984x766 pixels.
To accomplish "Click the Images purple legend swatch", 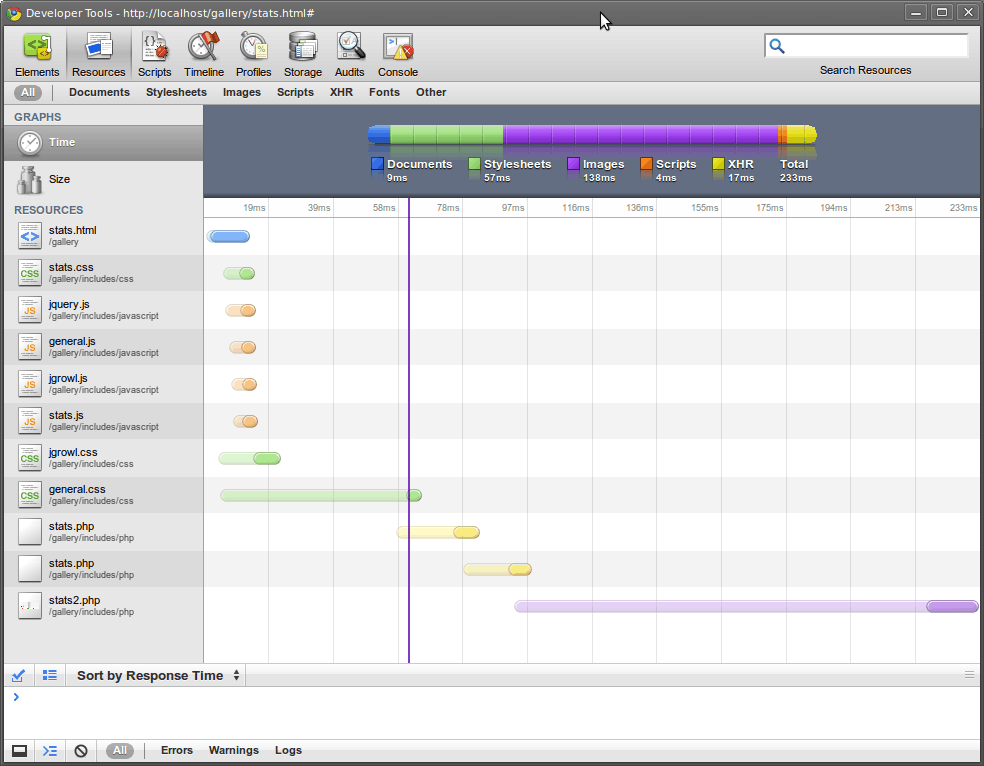I will tap(573, 164).
